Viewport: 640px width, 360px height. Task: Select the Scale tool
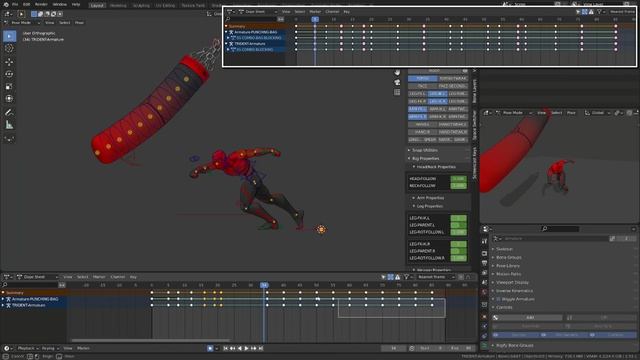coord(9,87)
